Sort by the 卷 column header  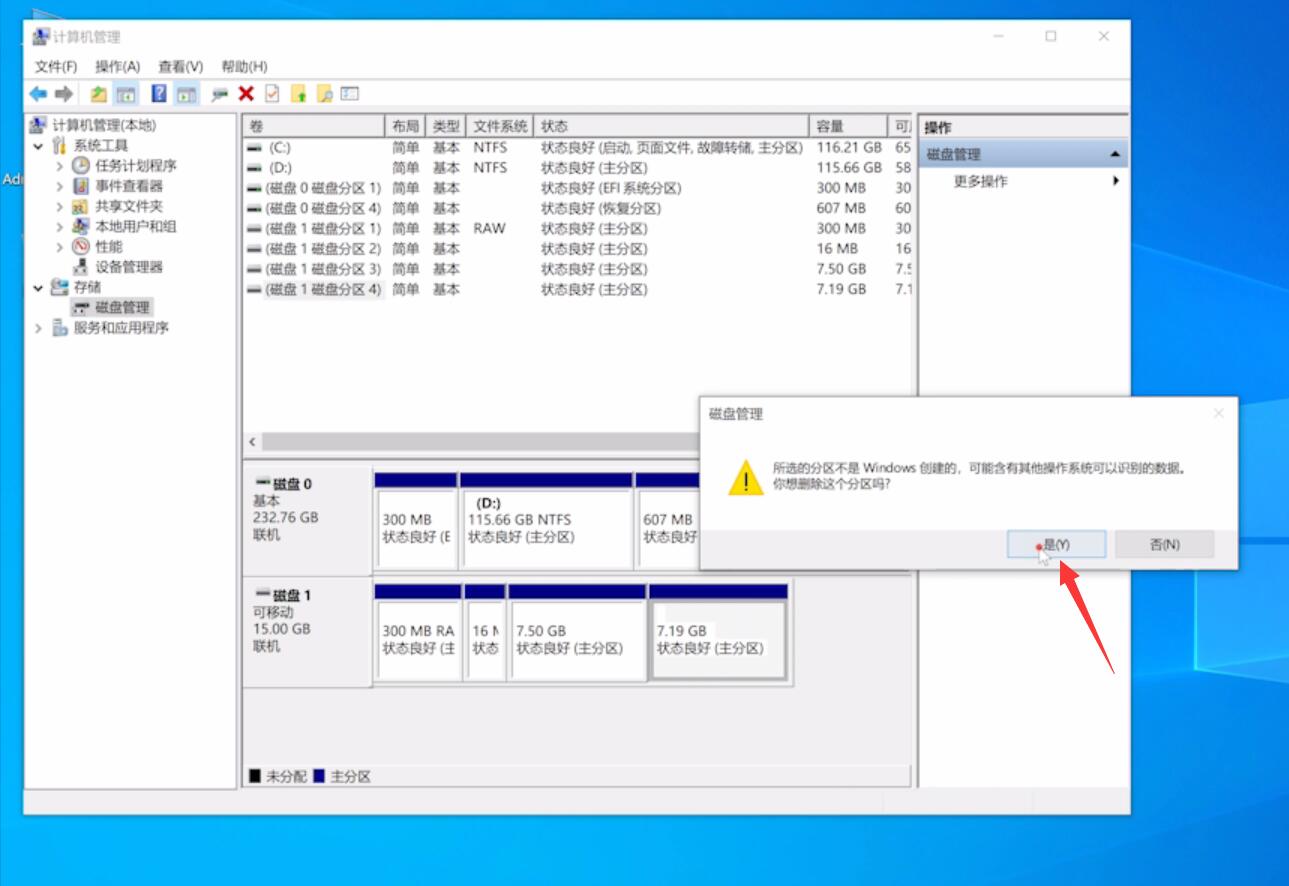click(313, 126)
